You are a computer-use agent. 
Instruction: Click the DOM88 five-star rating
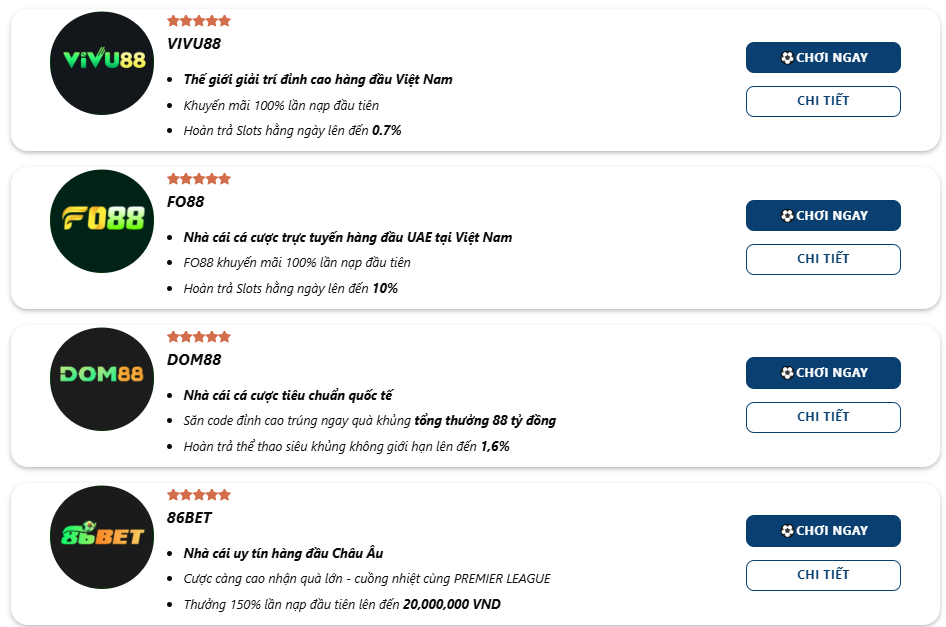coord(199,337)
